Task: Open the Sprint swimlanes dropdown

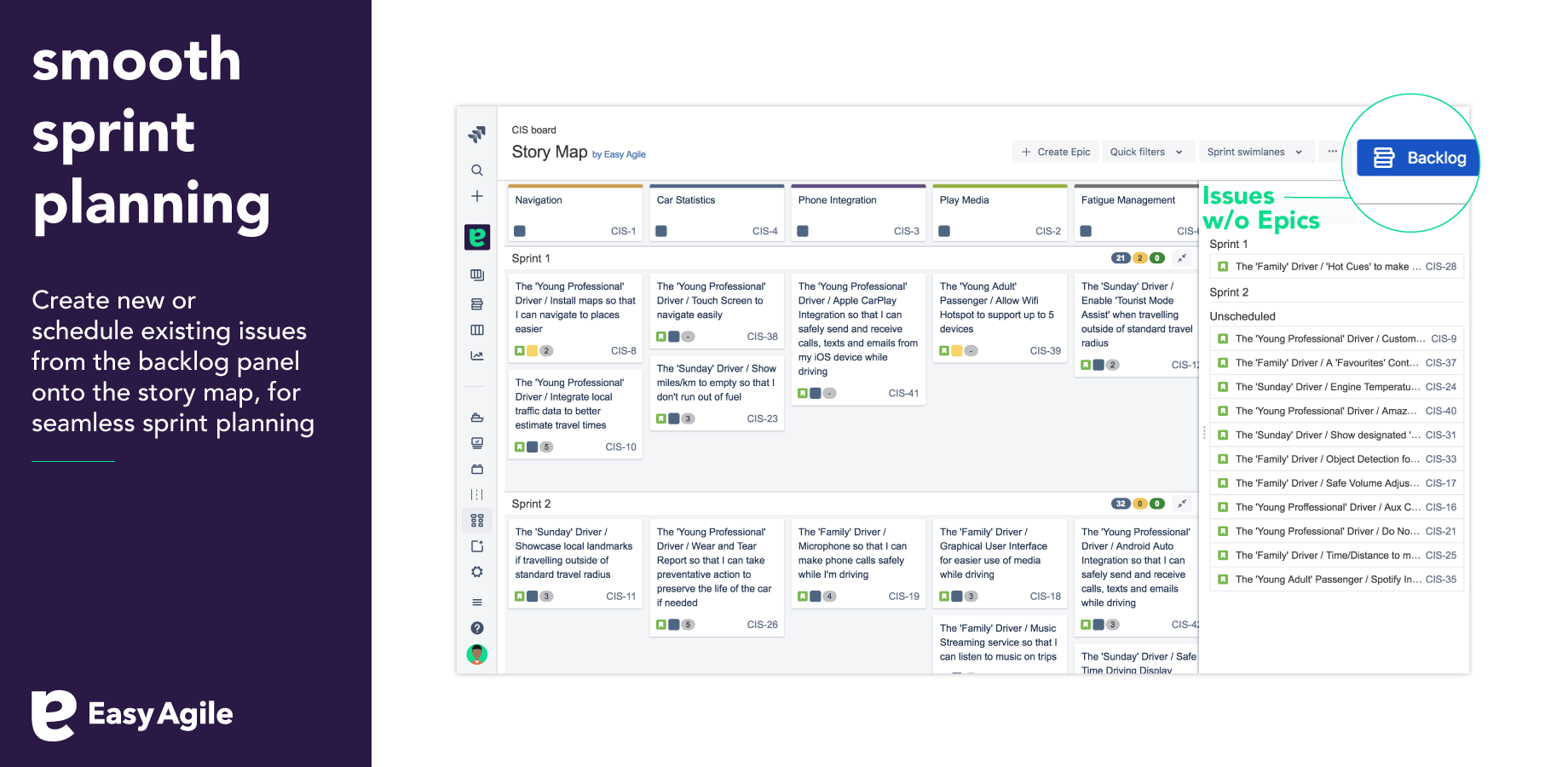Action: pyautogui.click(x=1255, y=152)
